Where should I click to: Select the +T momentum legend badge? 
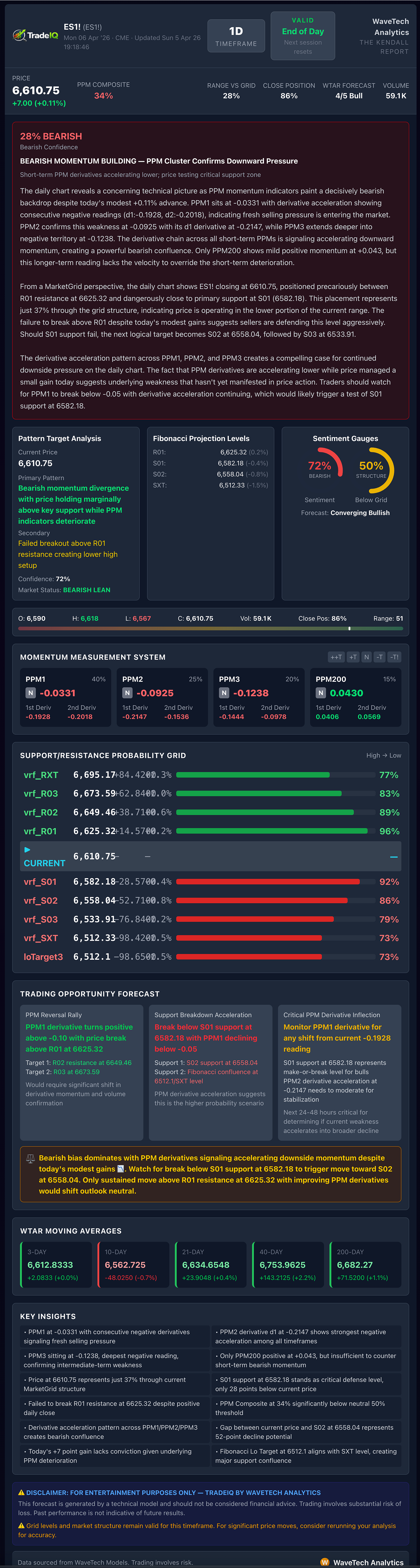(353, 657)
